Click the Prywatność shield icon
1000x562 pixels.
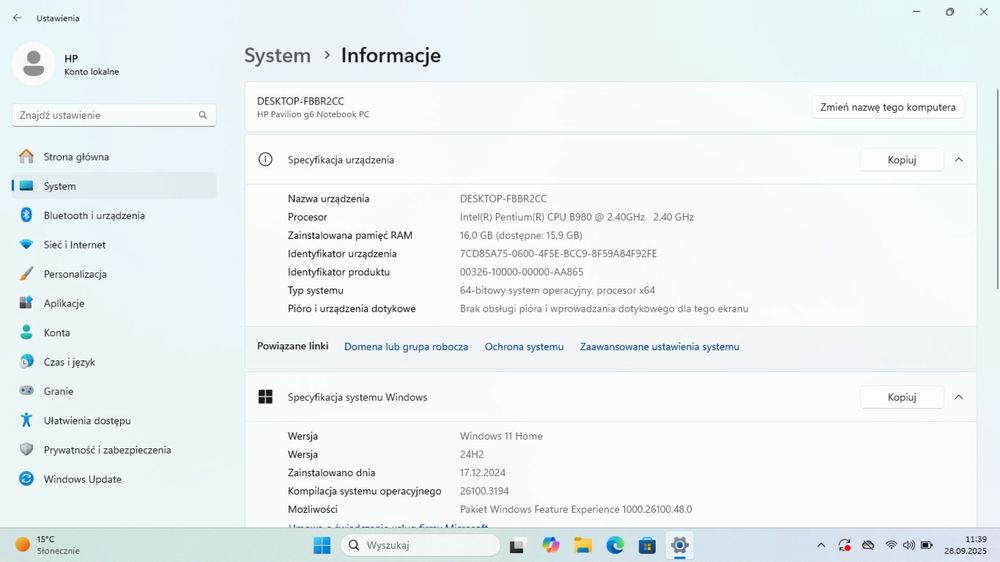pos(26,449)
